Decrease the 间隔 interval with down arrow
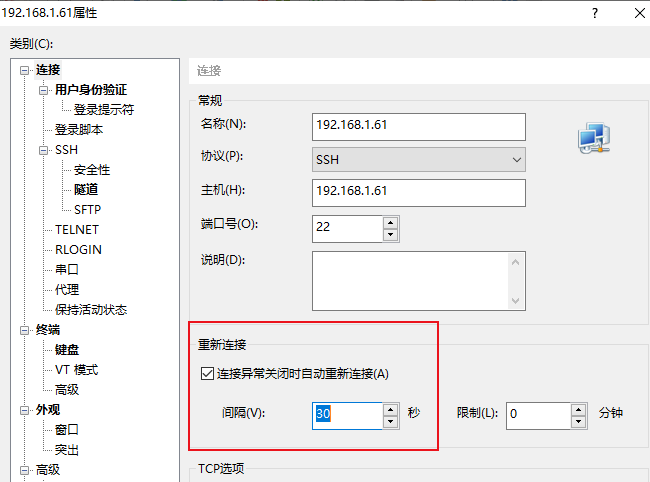Viewport: 650px width, 482px height. [x=390, y=422]
